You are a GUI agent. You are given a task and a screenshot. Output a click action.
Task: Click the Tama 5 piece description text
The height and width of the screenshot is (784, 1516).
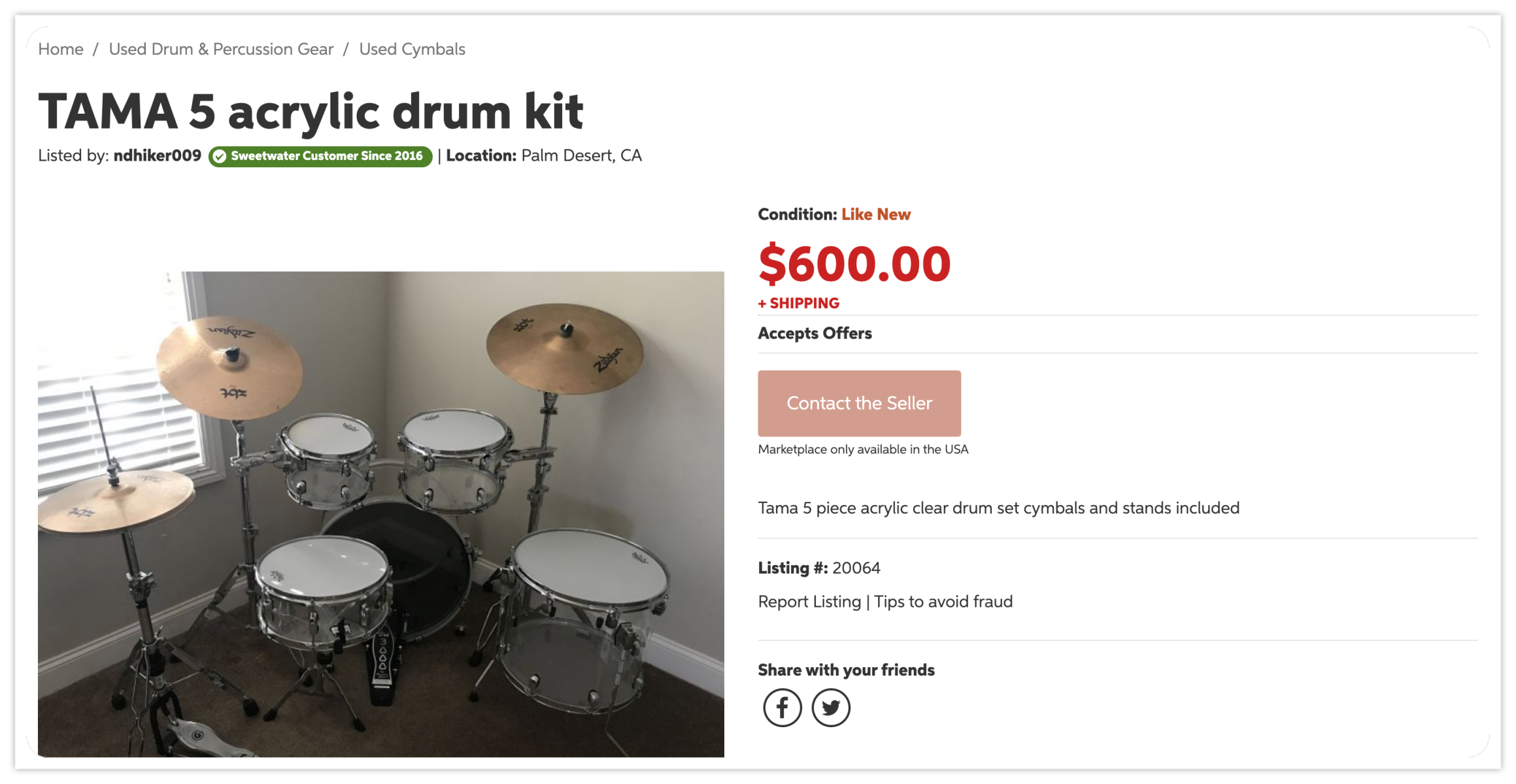pos(998,508)
